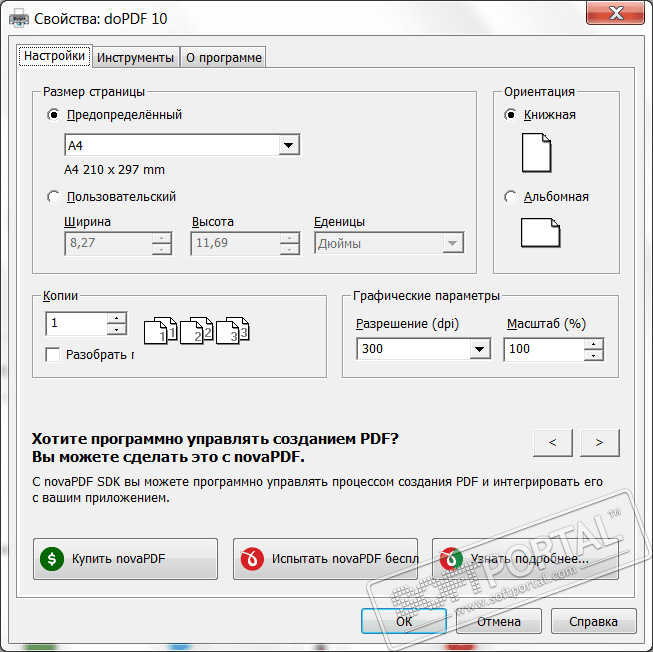The width and height of the screenshot is (653, 652).
Task: Click the portrait page orientation icon
Action: point(536,152)
